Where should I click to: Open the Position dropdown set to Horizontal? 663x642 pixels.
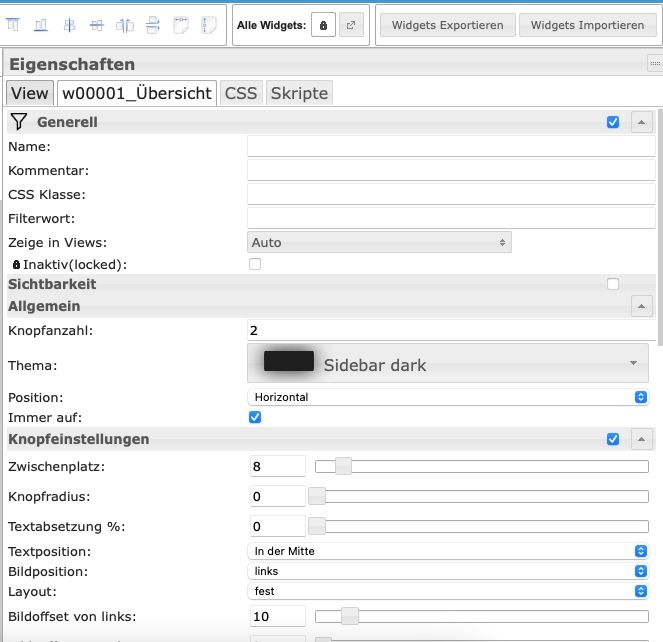[x=448, y=397]
